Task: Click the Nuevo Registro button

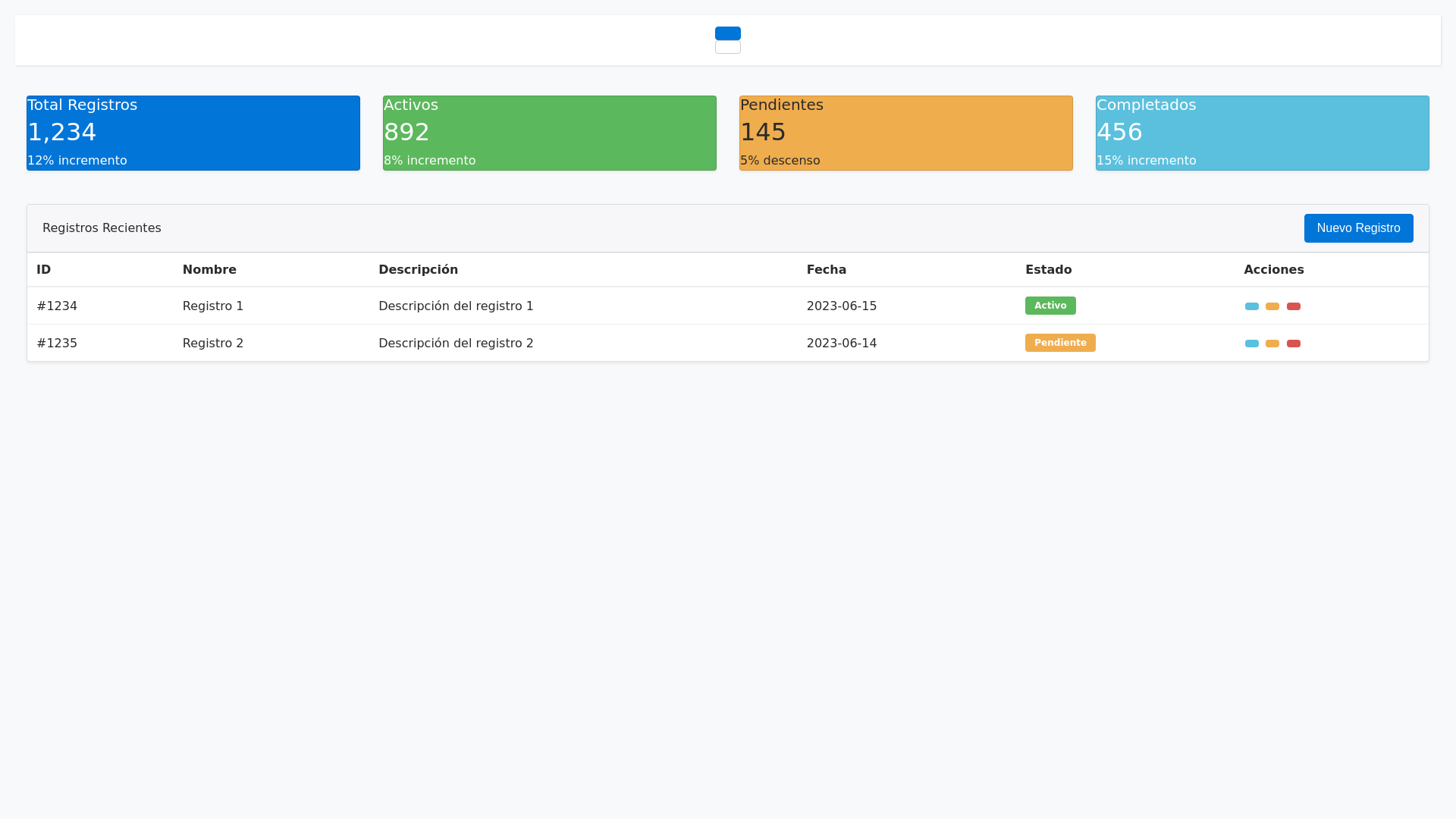Action: [x=1358, y=228]
